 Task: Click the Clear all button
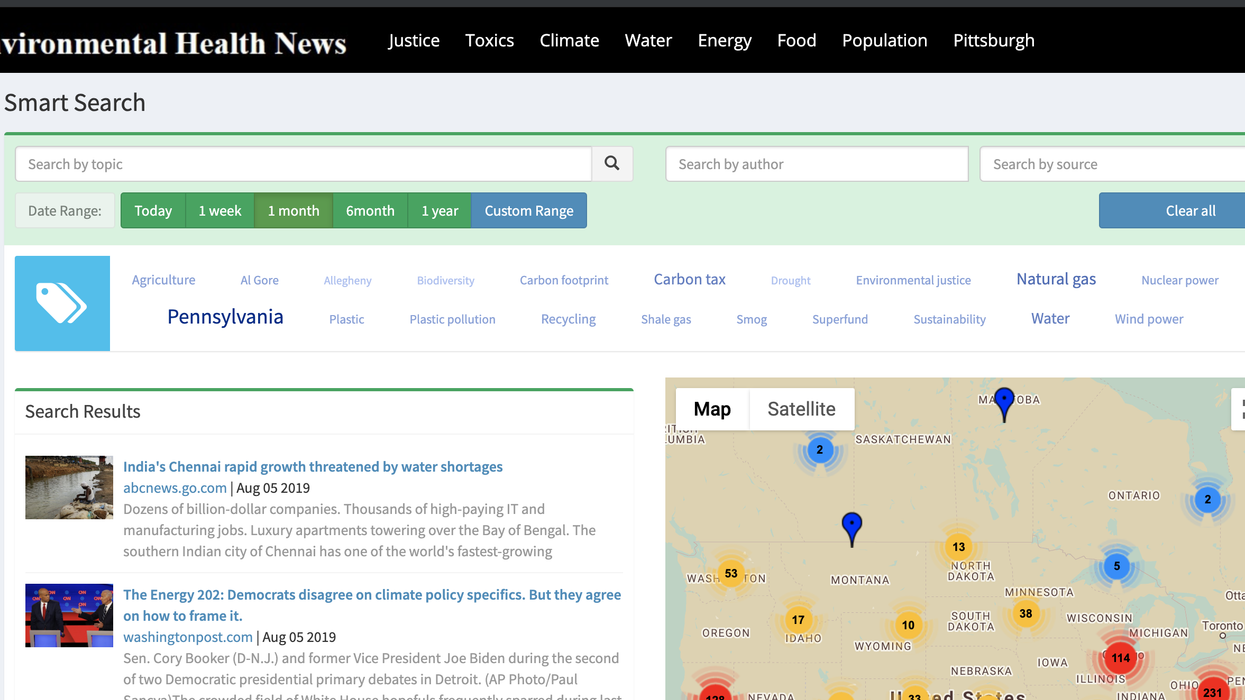(x=1190, y=210)
